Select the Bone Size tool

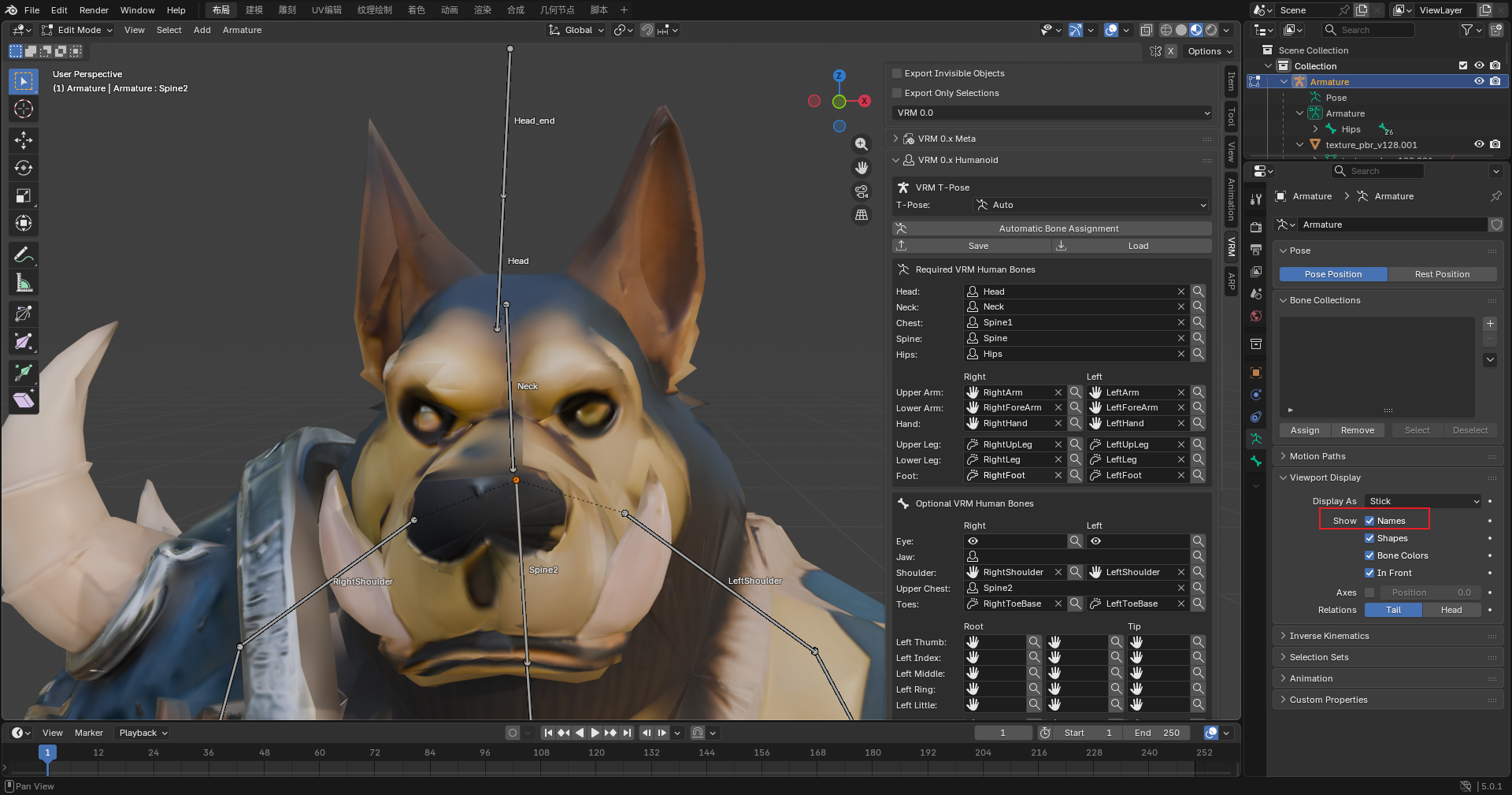pyautogui.click(x=24, y=341)
